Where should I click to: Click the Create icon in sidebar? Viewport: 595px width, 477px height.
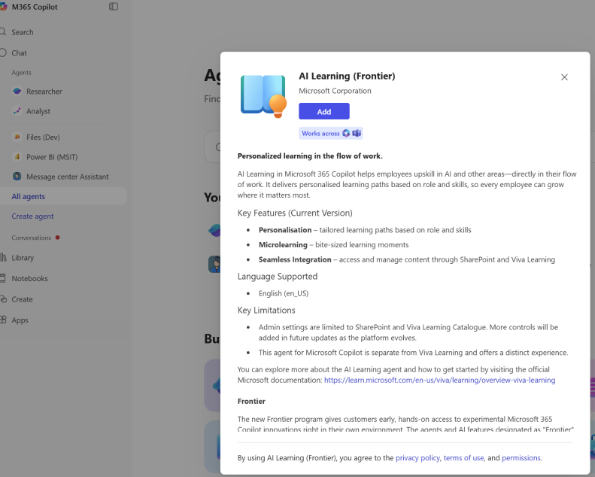(x=3, y=299)
